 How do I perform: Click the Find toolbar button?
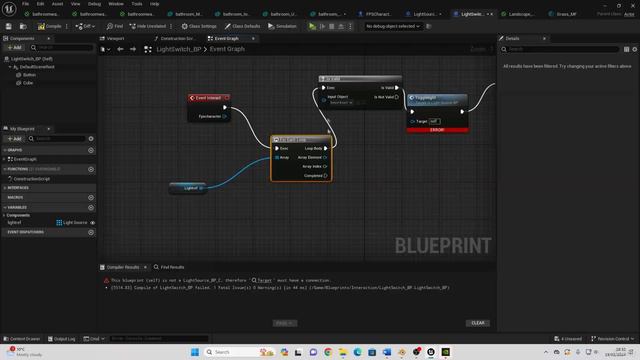pos(115,26)
